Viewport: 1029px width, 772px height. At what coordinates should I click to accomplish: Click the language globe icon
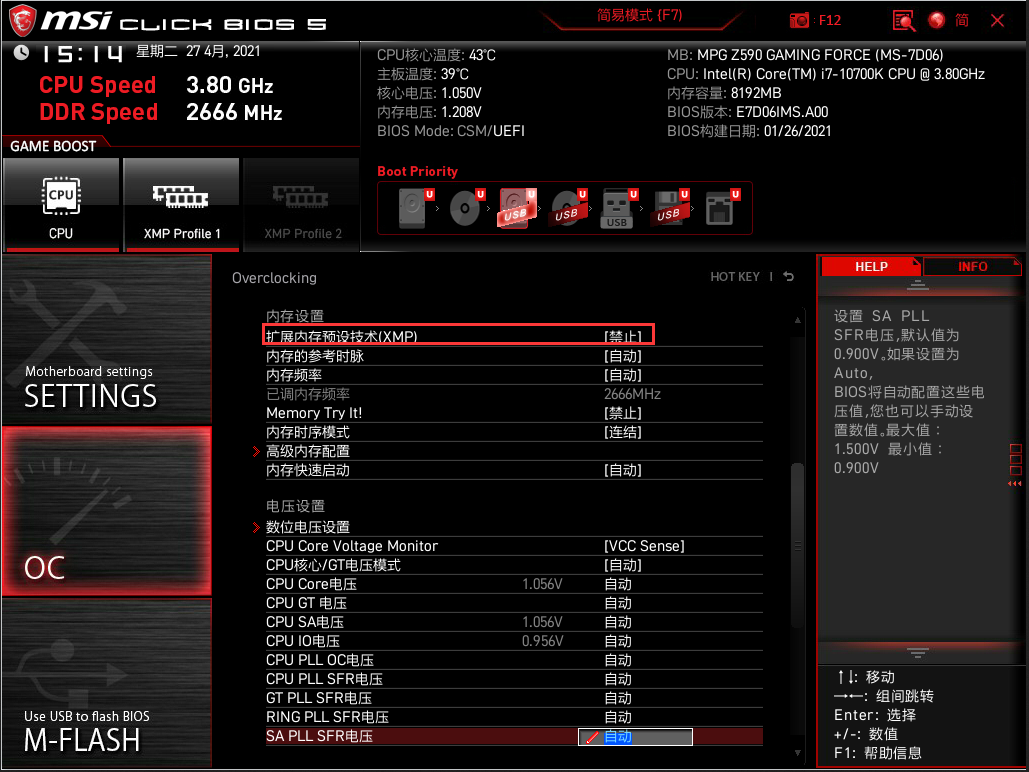pyautogui.click(x=936, y=20)
